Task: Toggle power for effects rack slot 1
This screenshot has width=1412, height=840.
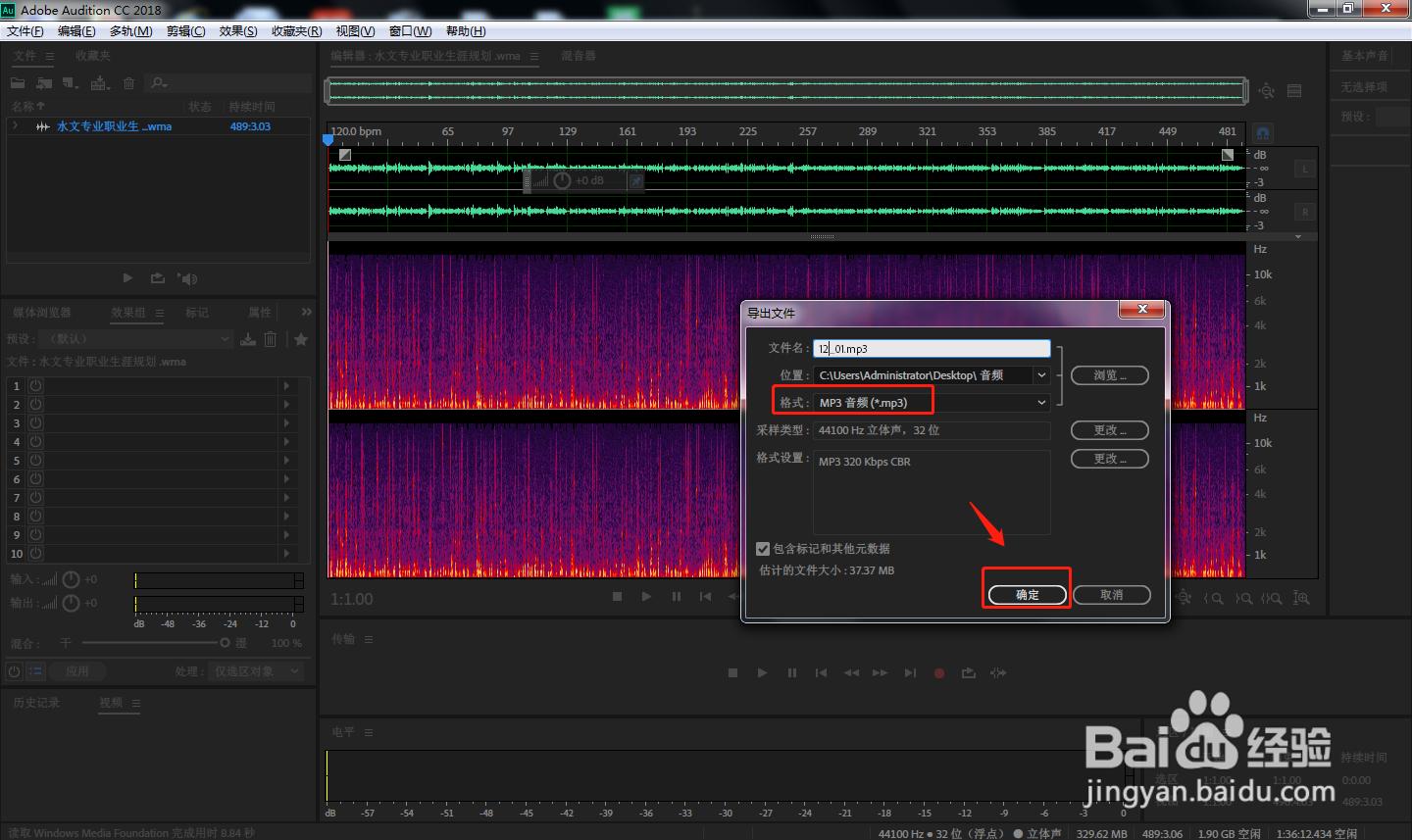Action: tap(35, 386)
